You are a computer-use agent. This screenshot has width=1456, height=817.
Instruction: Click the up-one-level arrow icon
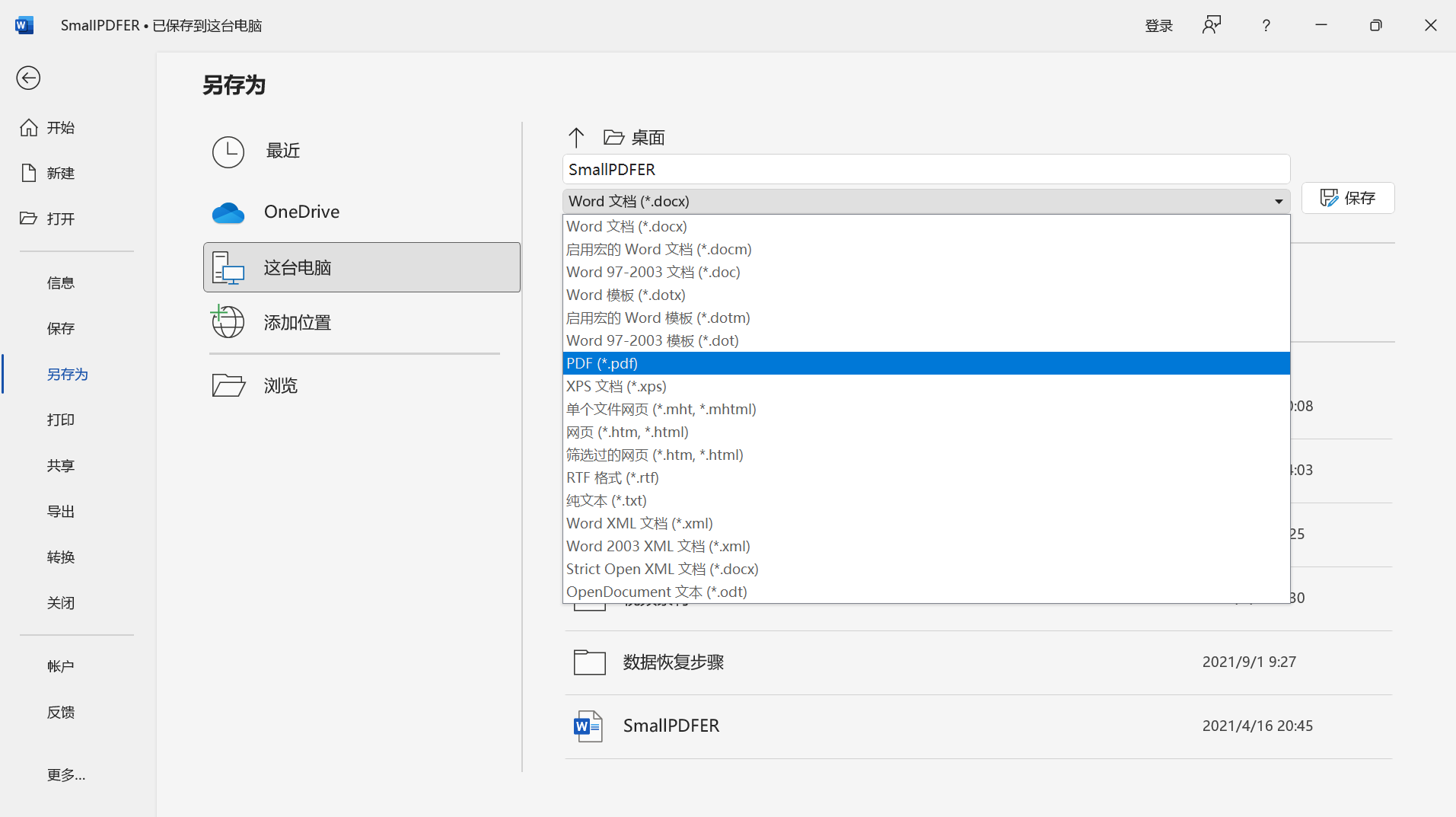click(576, 138)
